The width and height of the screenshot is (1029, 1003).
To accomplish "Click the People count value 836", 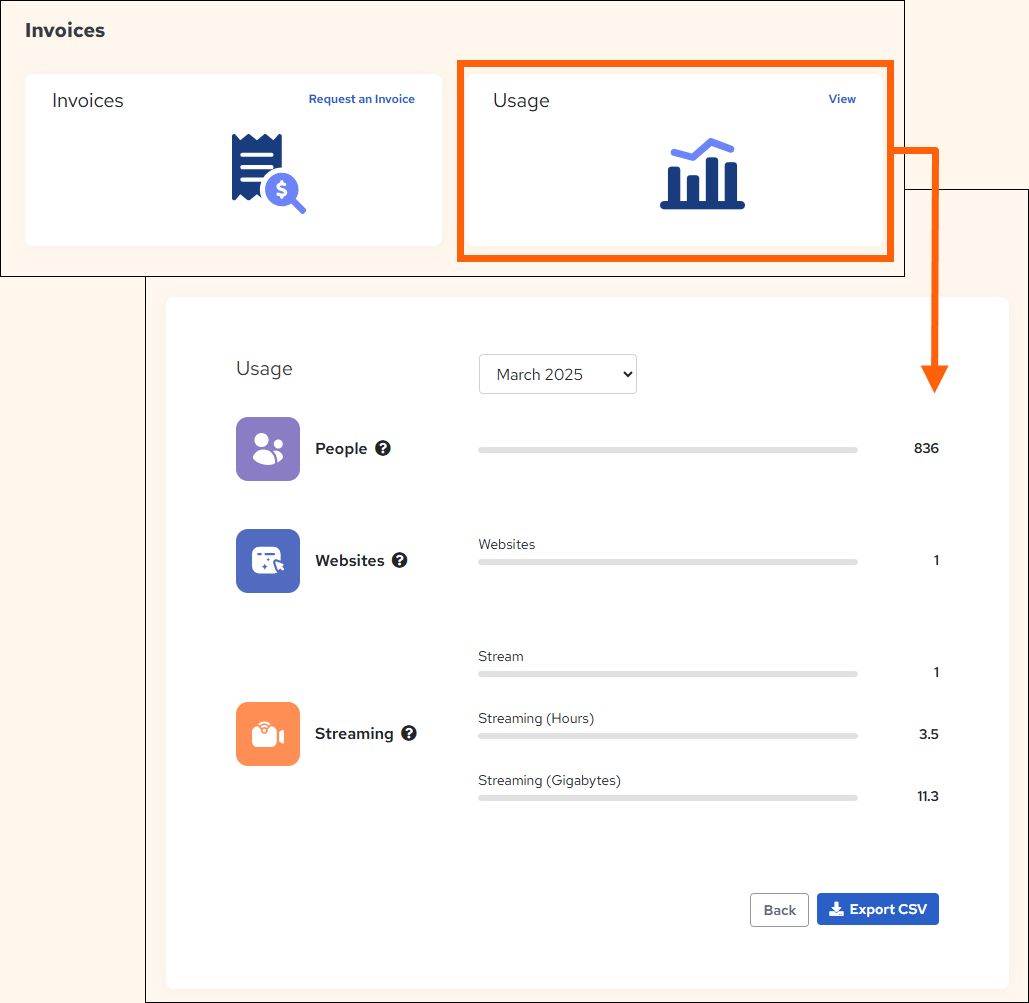I will pyautogui.click(x=926, y=449).
